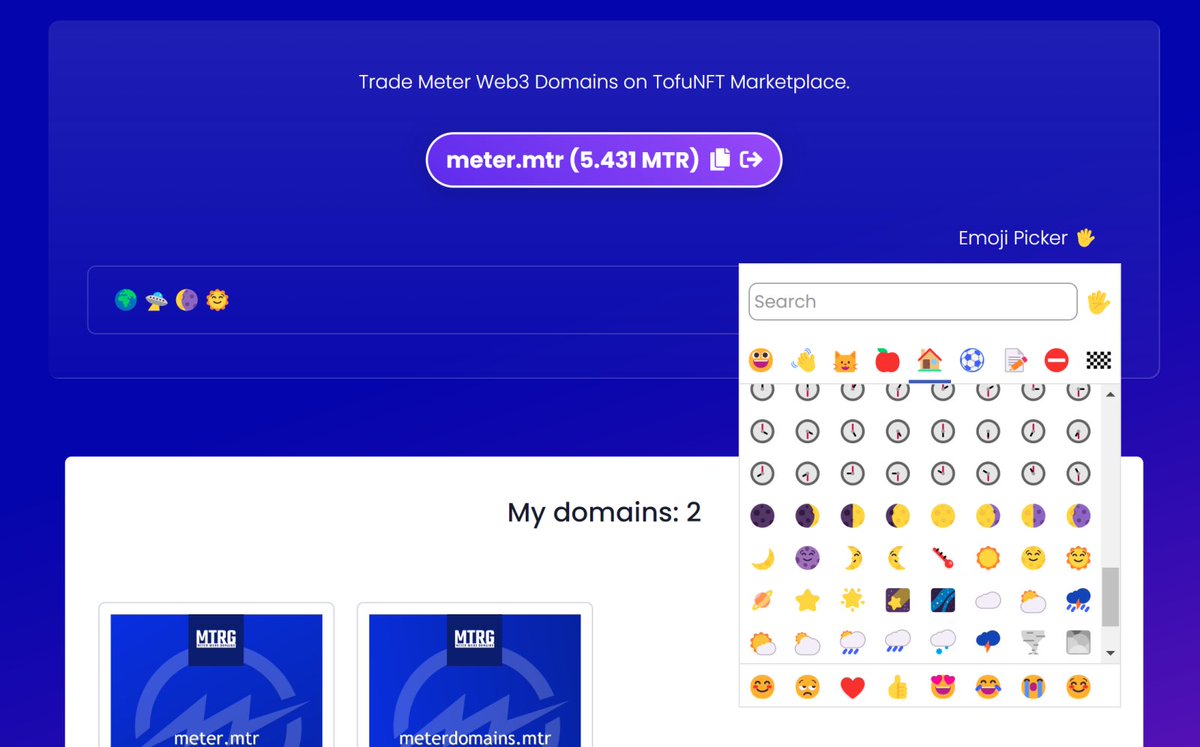
Task: Pick the waning gibbous moon emoji
Action: (988, 516)
